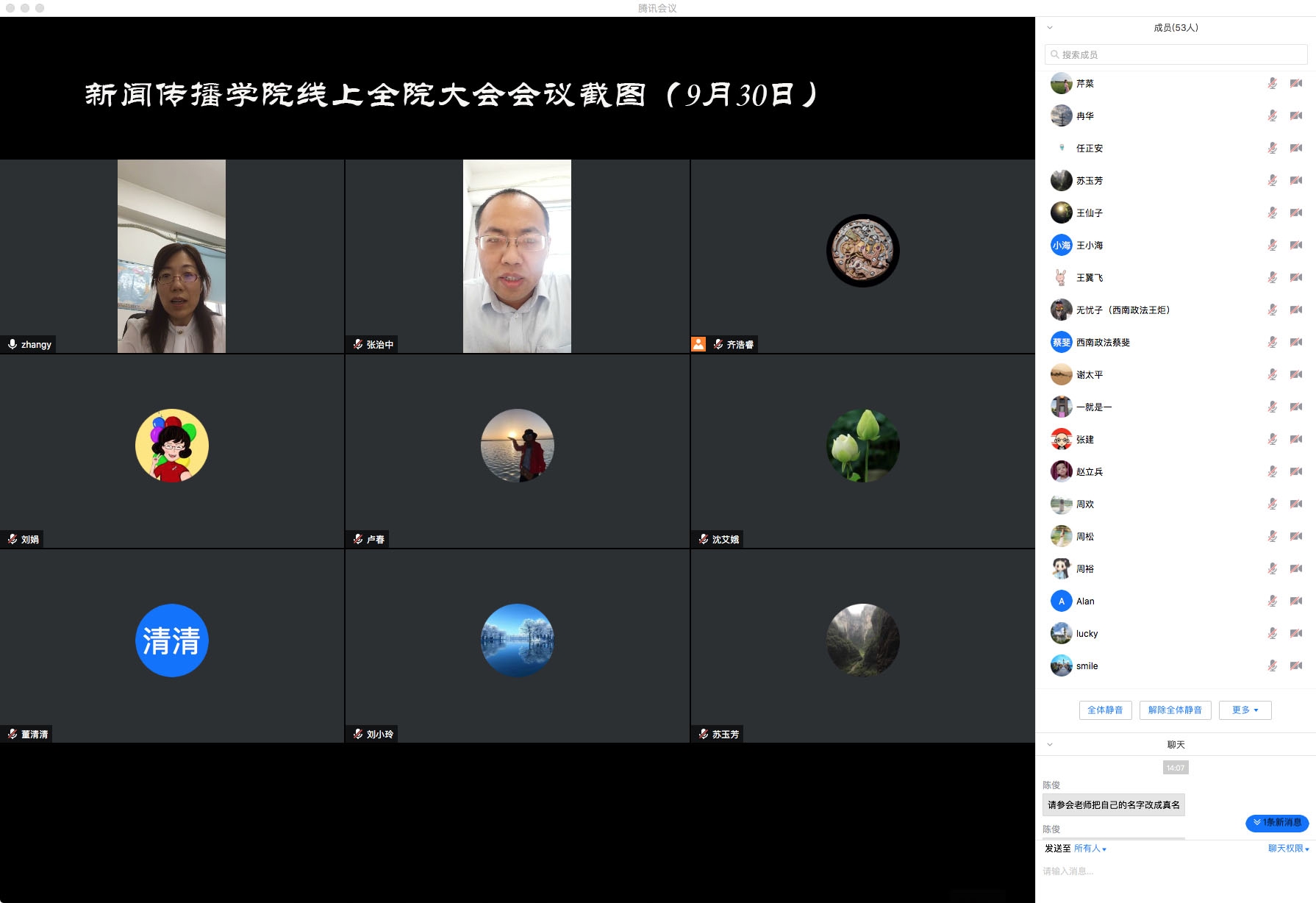Toggle microphone for member 芹菜

pos(1272,84)
